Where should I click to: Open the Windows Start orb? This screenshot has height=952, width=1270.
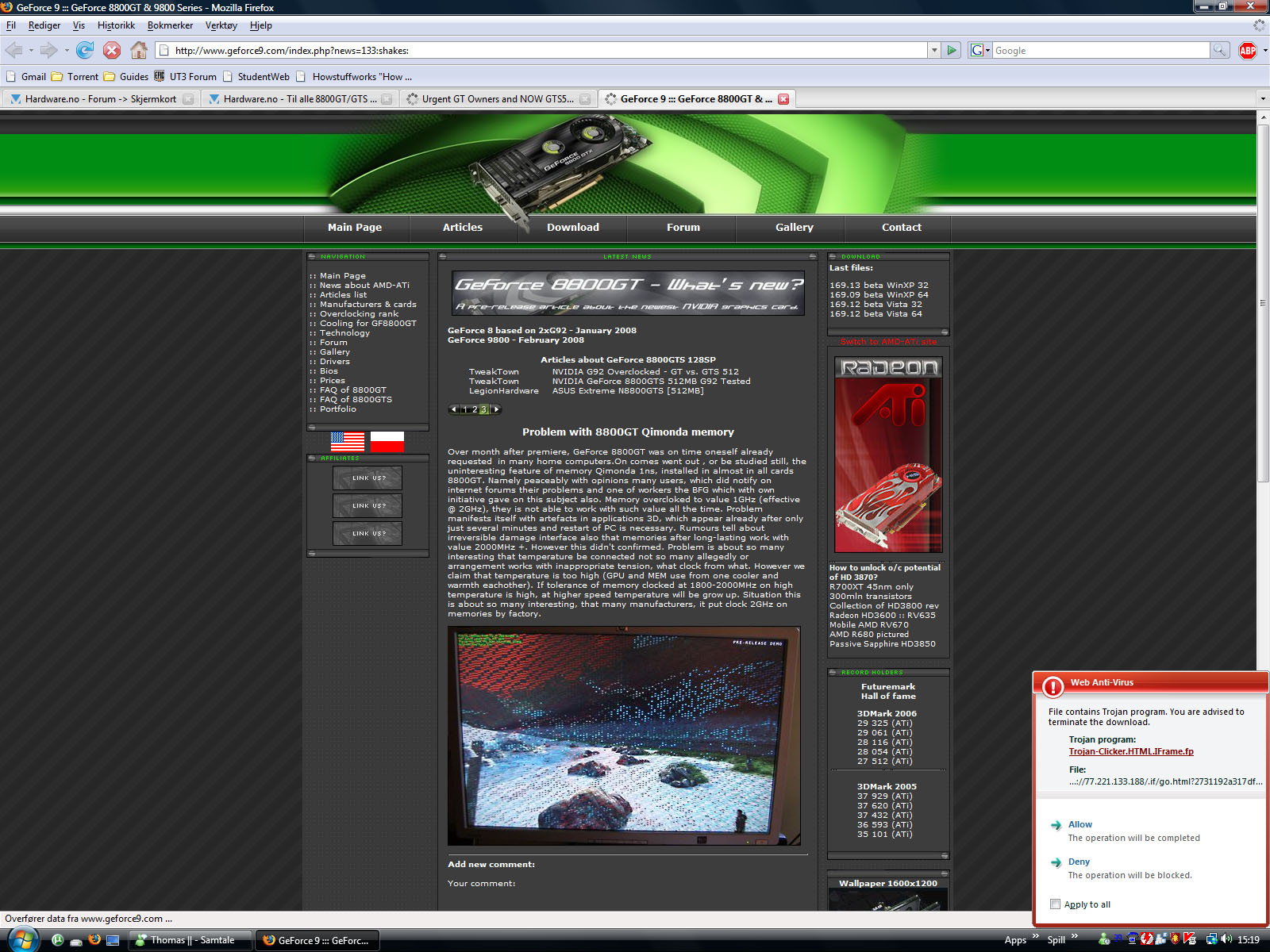(22, 939)
